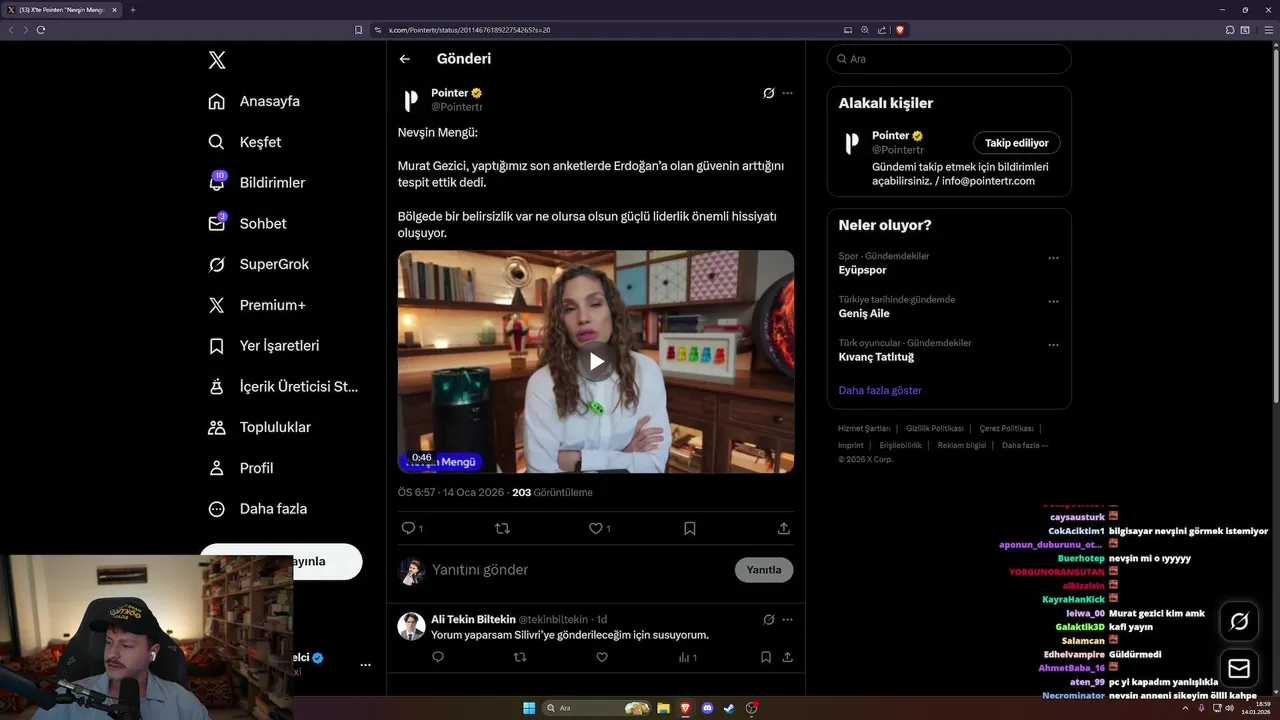
Task: View analytics of Ali Tekin's comment
Action: pos(688,657)
